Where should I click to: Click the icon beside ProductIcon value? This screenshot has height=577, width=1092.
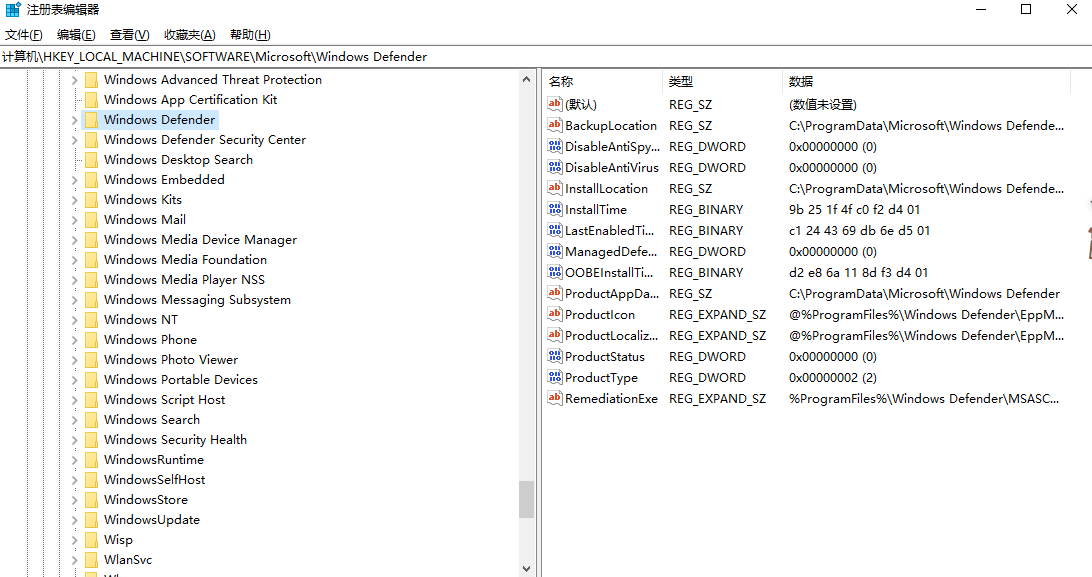click(x=554, y=314)
